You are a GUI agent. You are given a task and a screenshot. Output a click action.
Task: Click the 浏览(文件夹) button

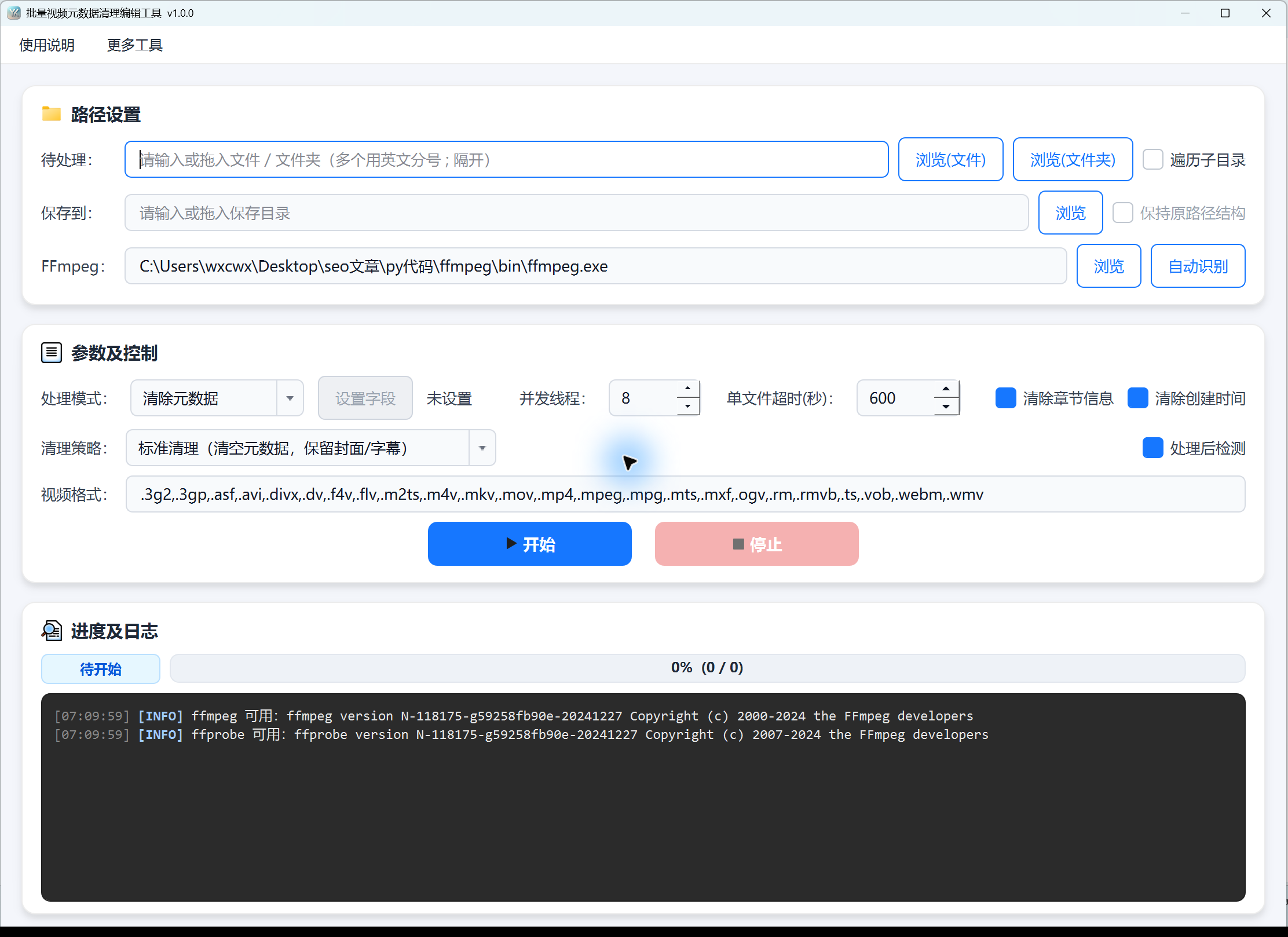click(1073, 159)
